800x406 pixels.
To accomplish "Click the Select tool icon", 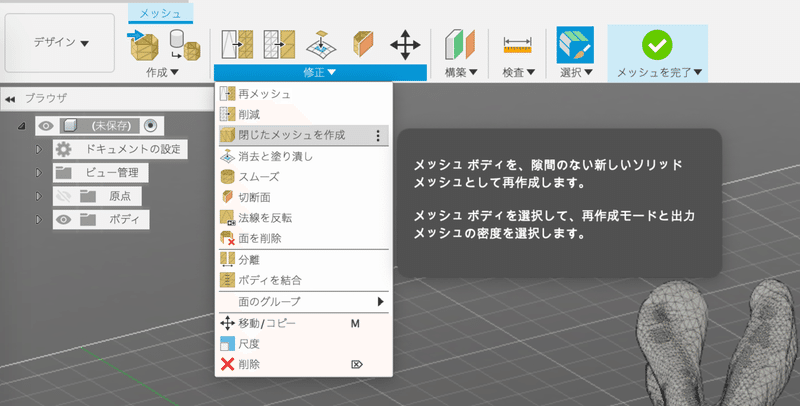I will coord(575,45).
